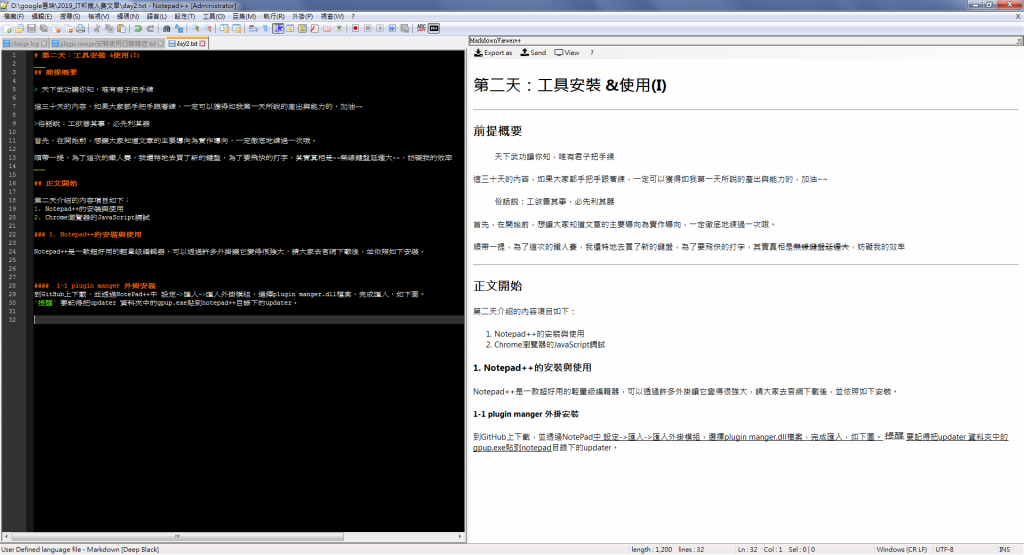Toggle file monitoring eye icon
This screenshot has width=1024, height=555.
340,29
